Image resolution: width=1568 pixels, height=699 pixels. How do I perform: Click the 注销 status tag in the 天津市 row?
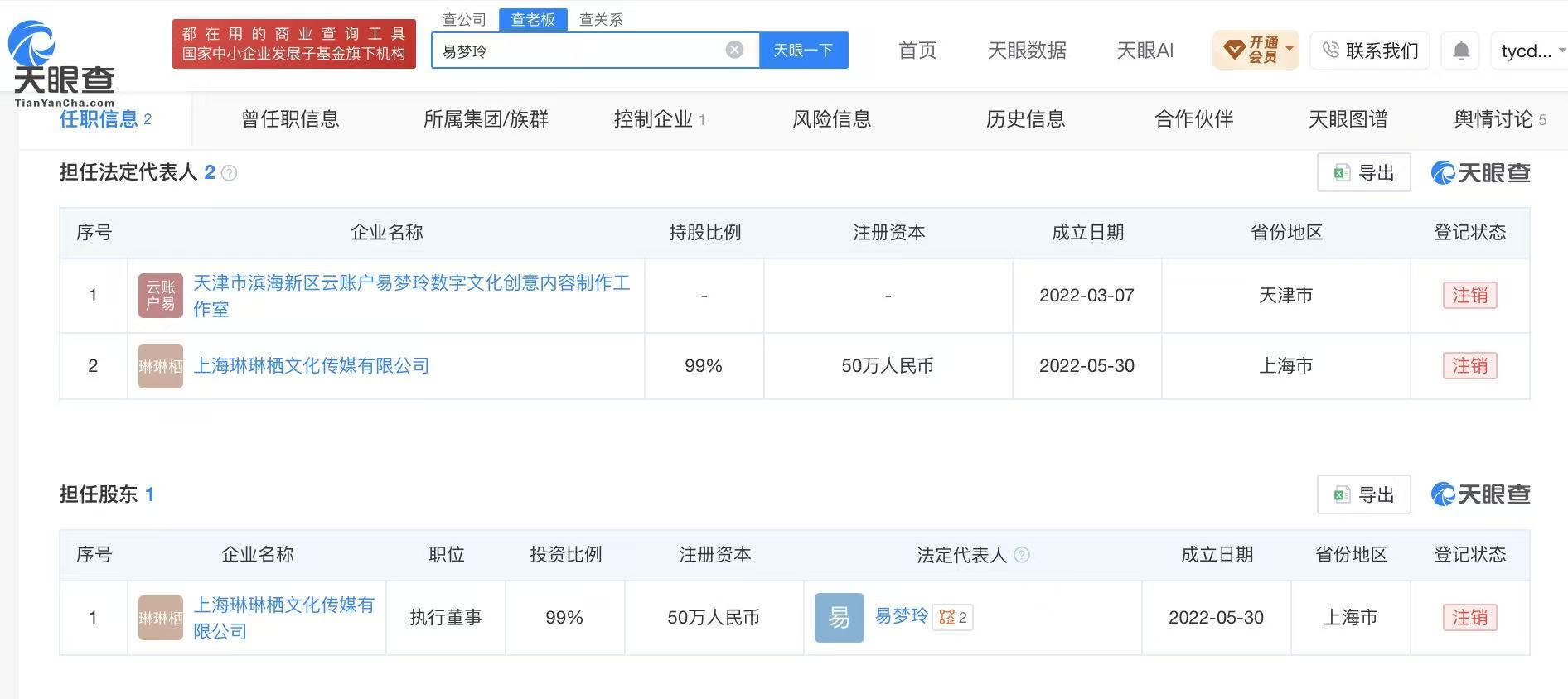pyautogui.click(x=1469, y=296)
